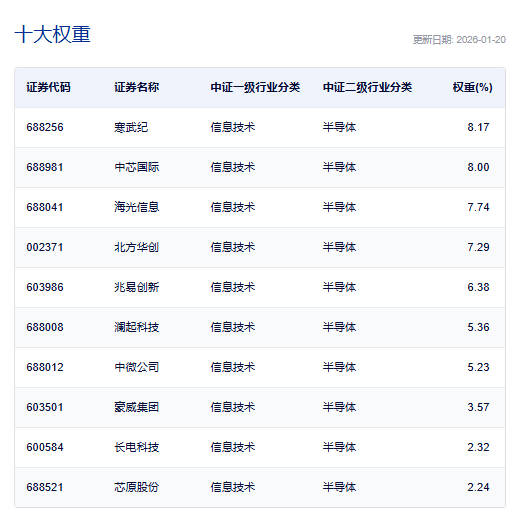Click the 证券代码 column header
517x526 pixels.
[x=48, y=87]
